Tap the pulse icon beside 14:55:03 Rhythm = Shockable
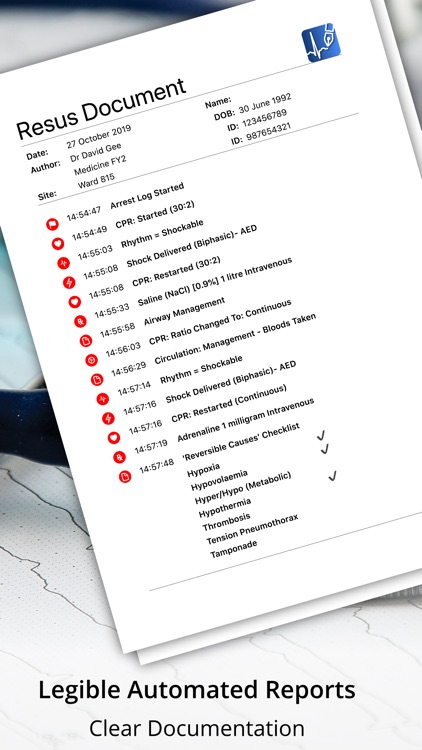422x750 pixels. pos(64,263)
